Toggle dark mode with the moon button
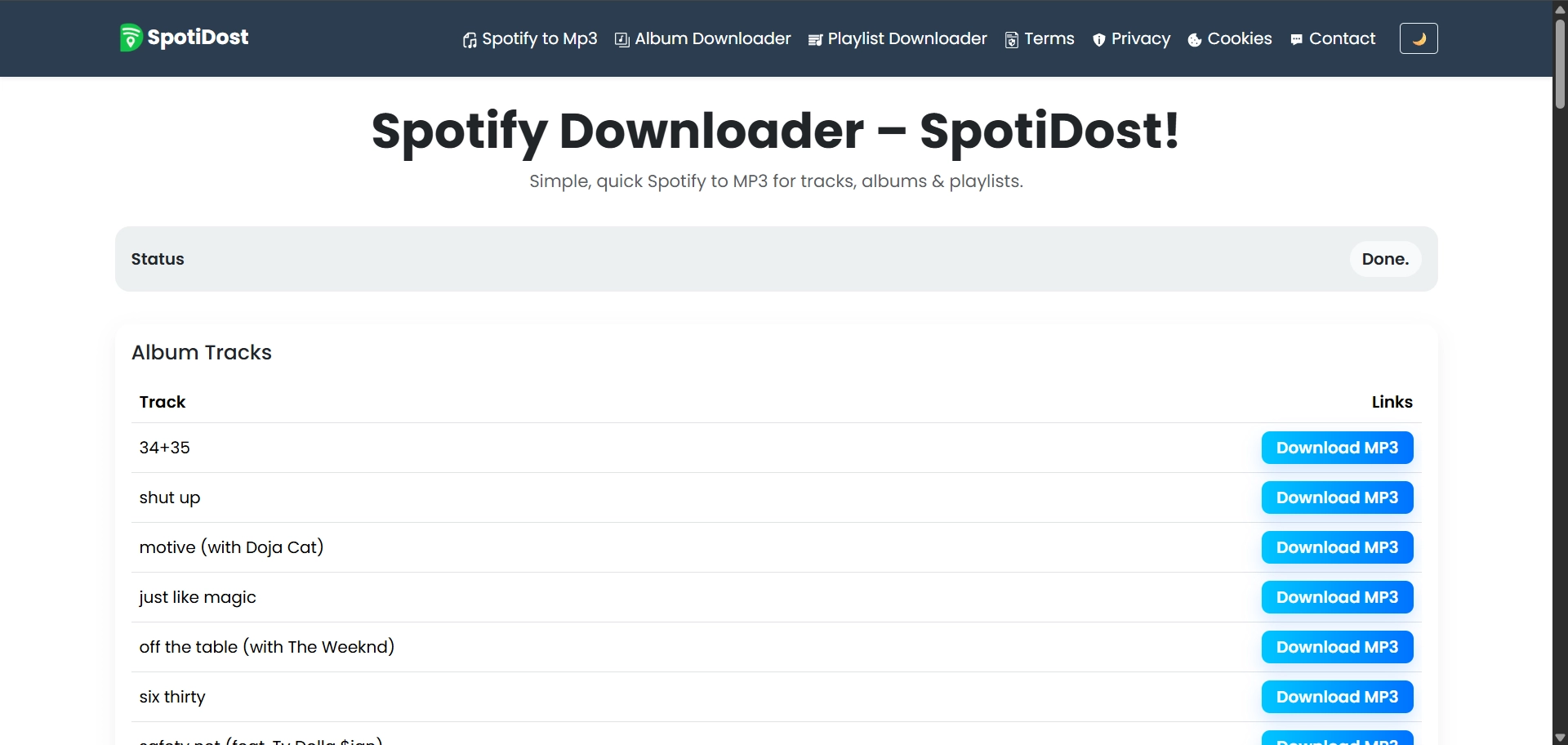Screen dimensions: 1568x745 (1419, 38)
